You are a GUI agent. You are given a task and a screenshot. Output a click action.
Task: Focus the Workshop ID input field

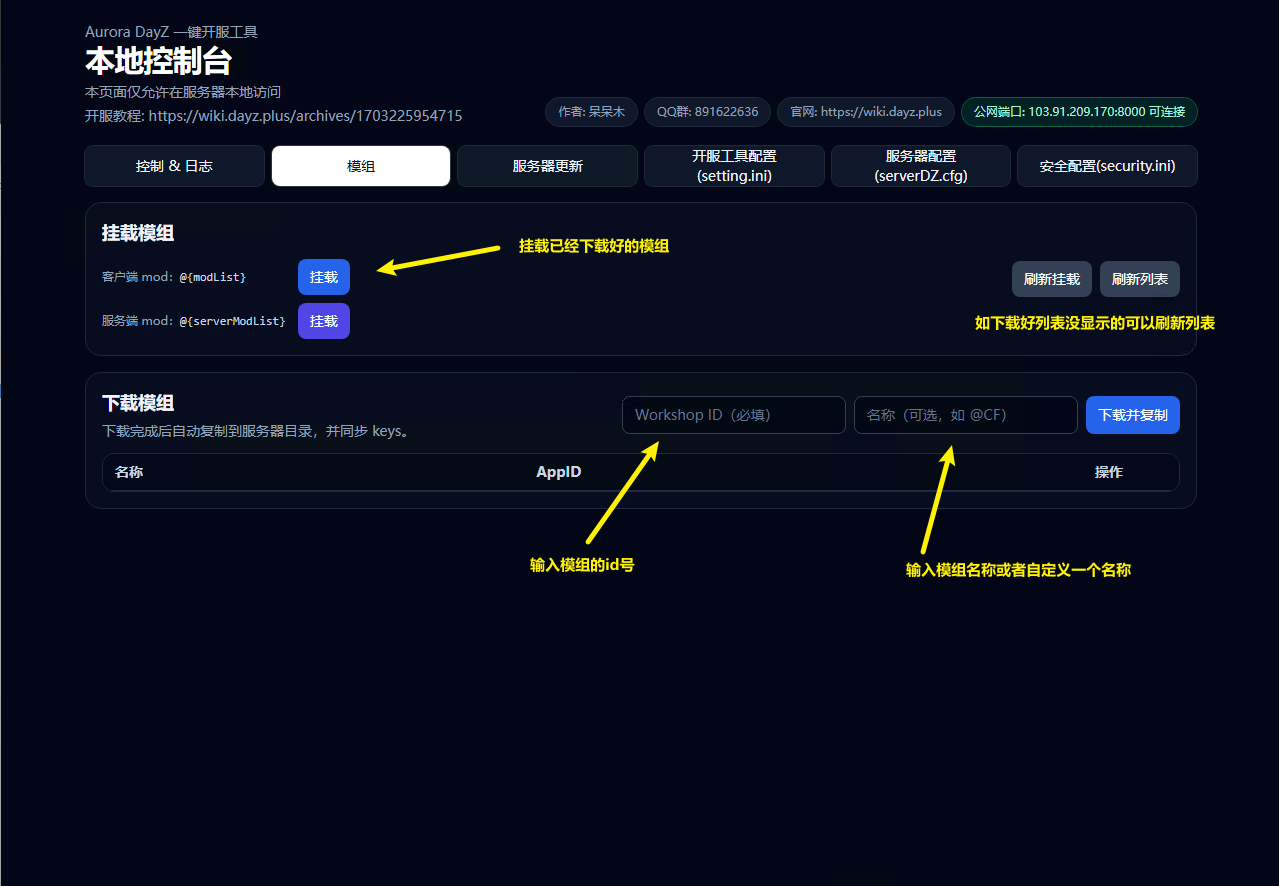point(733,415)
